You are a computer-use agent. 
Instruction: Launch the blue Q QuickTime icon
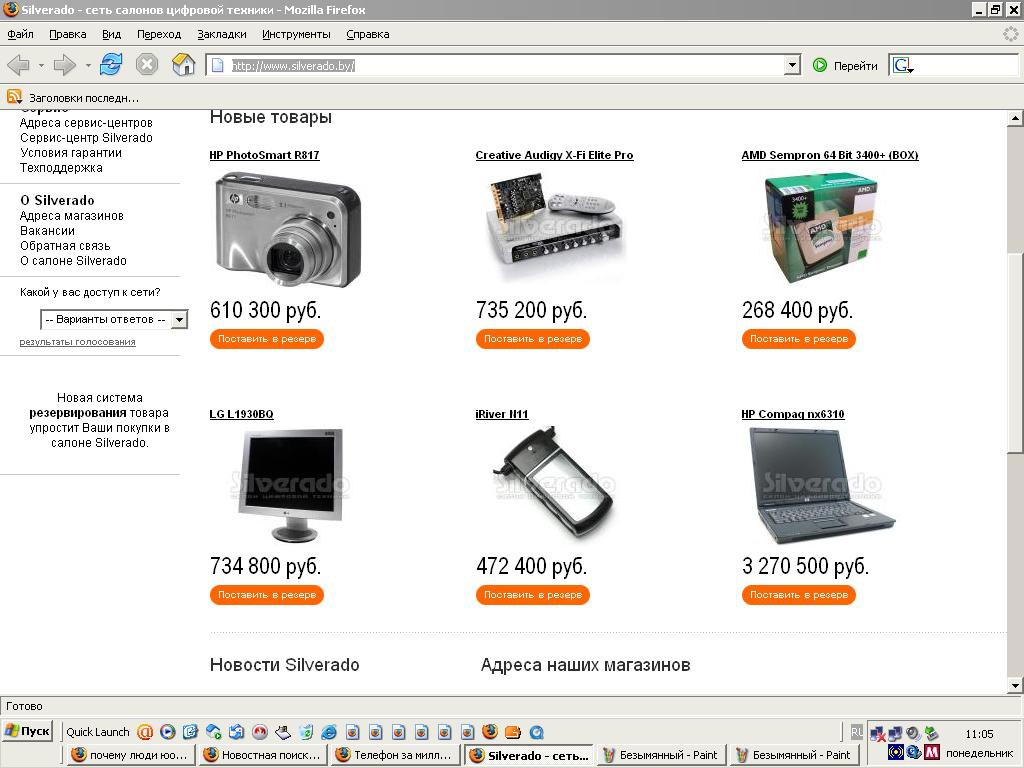(x=536, y=732)
